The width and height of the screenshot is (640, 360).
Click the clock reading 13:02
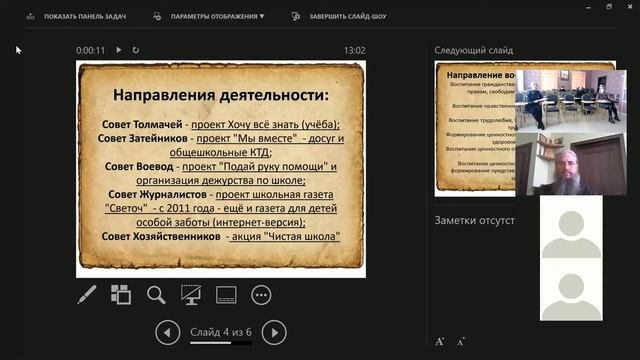coord(354,50)
